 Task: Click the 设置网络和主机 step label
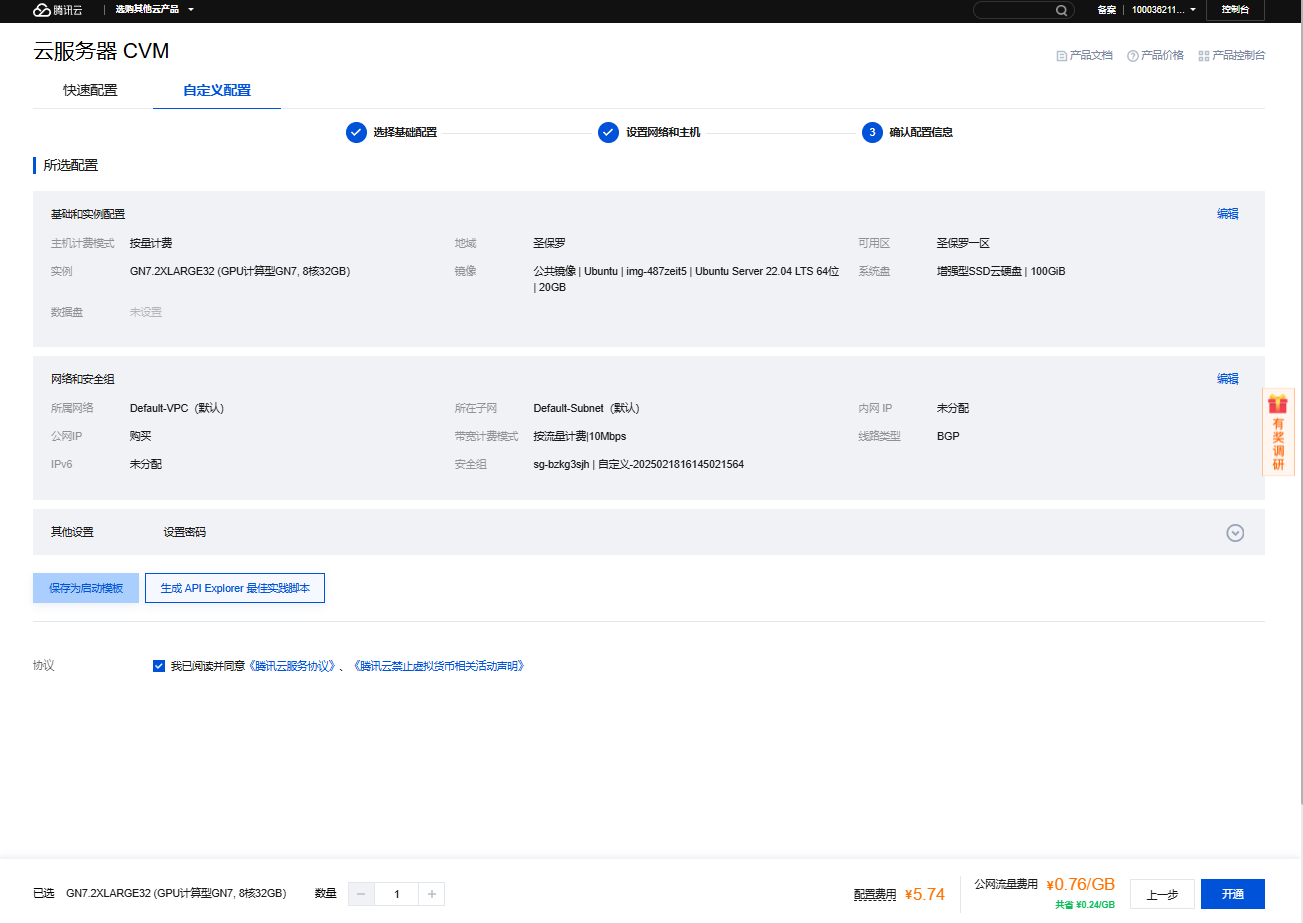click(663, 132)
